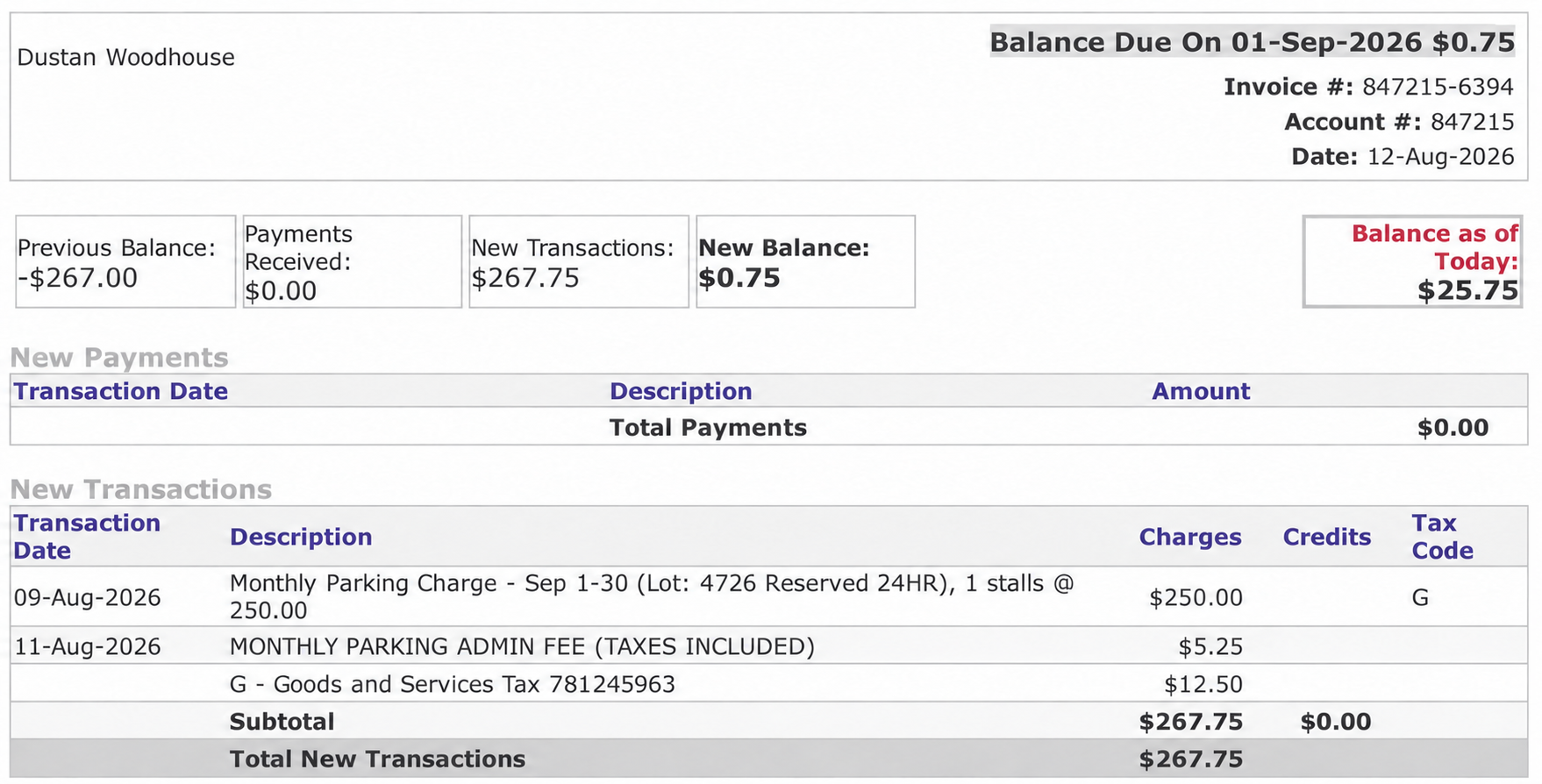The height and width of the screenshot is (784, 1542).
Task: Click the New Balance $0.75 box
Action: [x=805, y=261]
